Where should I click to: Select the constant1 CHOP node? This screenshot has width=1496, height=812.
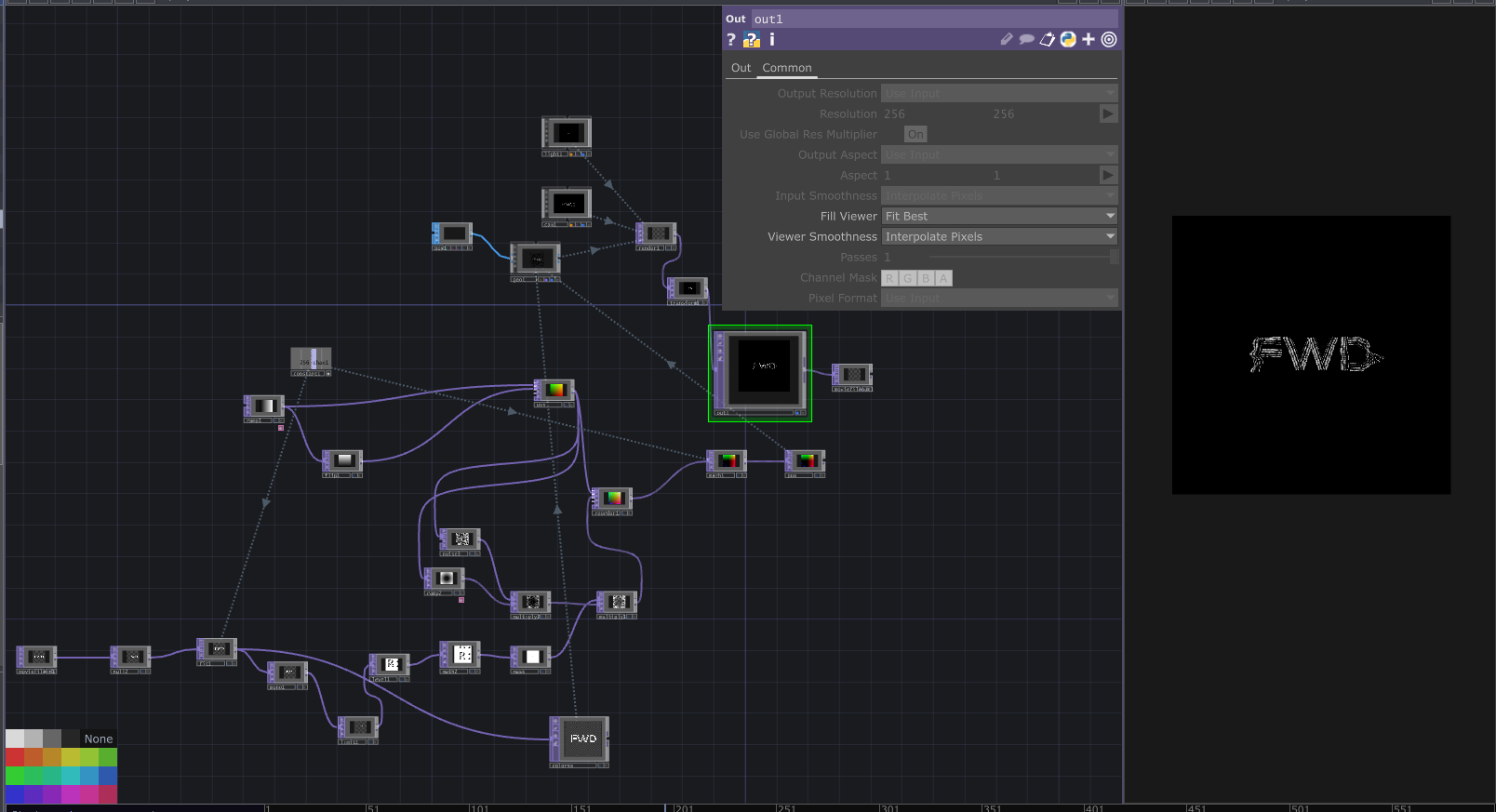click(x=311, y=361)
